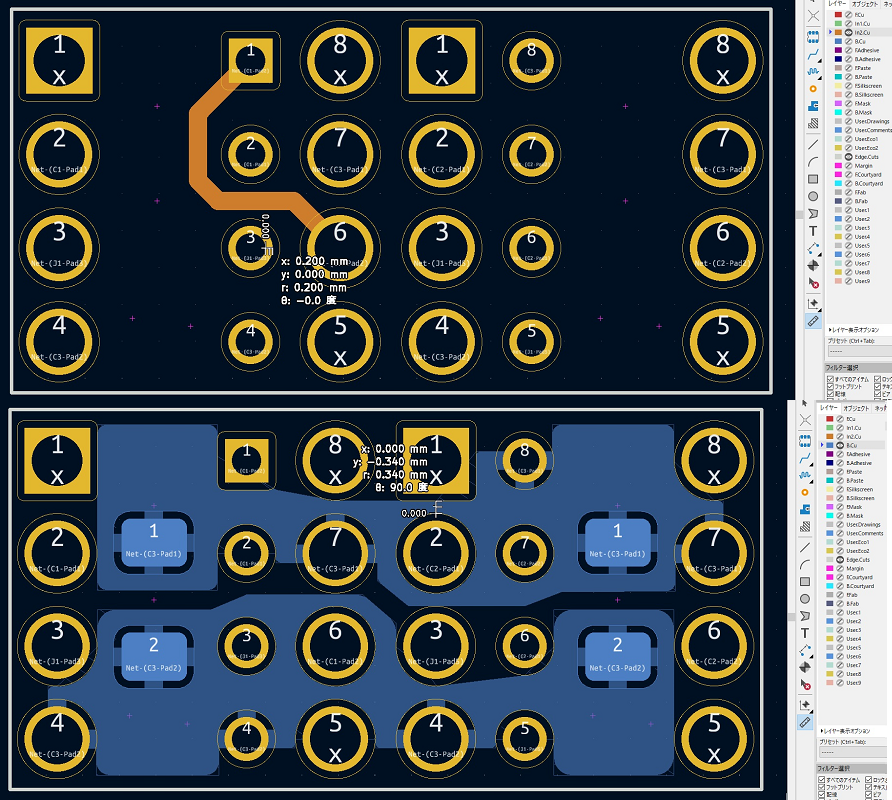Viewport: 892px width, 800px height.
Task: Select set origin tool in lower window
Action: (x=805, y=705)
